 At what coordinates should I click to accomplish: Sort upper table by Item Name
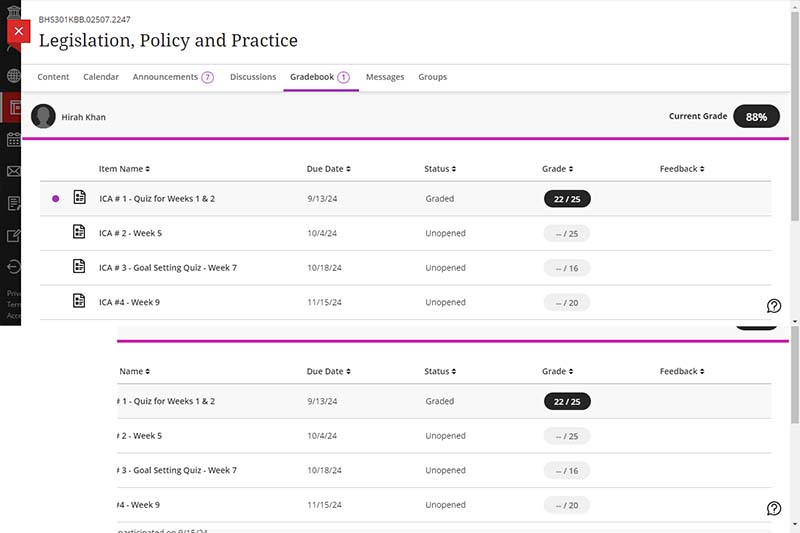[x=124, y=169]
